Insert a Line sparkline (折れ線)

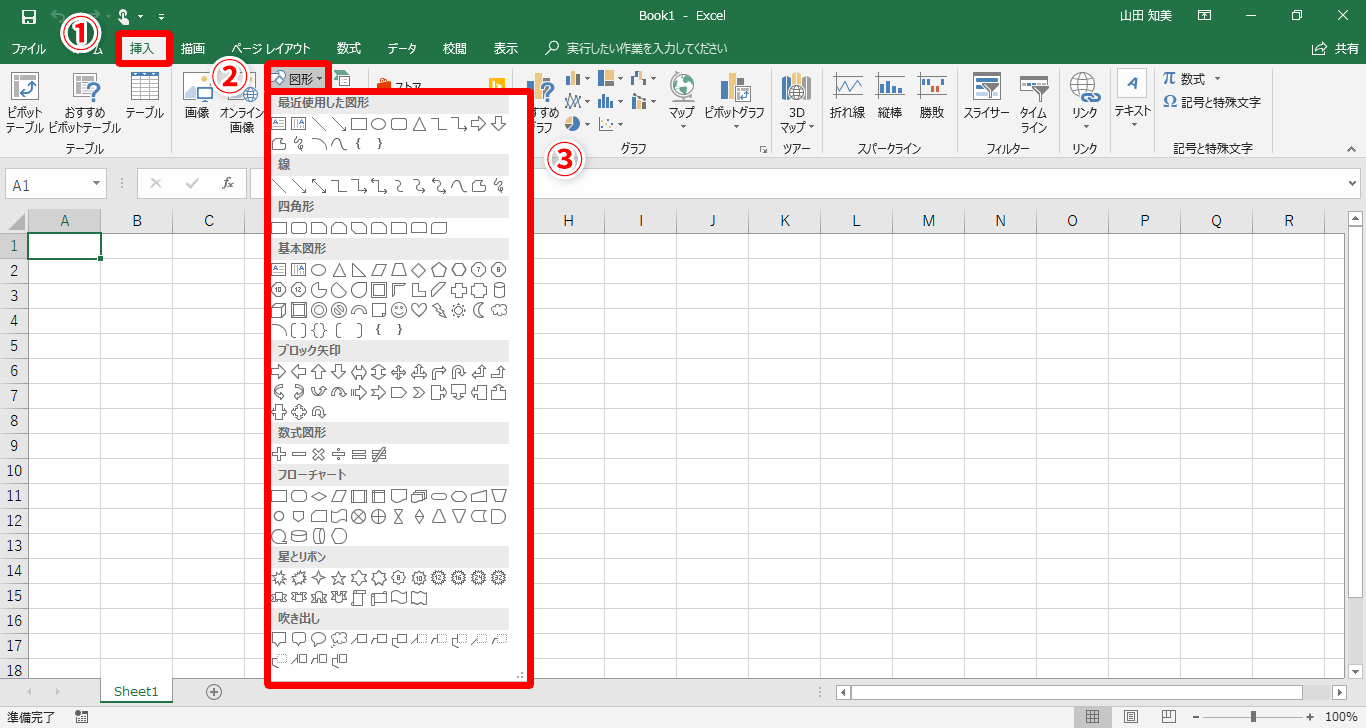point(848,97)
